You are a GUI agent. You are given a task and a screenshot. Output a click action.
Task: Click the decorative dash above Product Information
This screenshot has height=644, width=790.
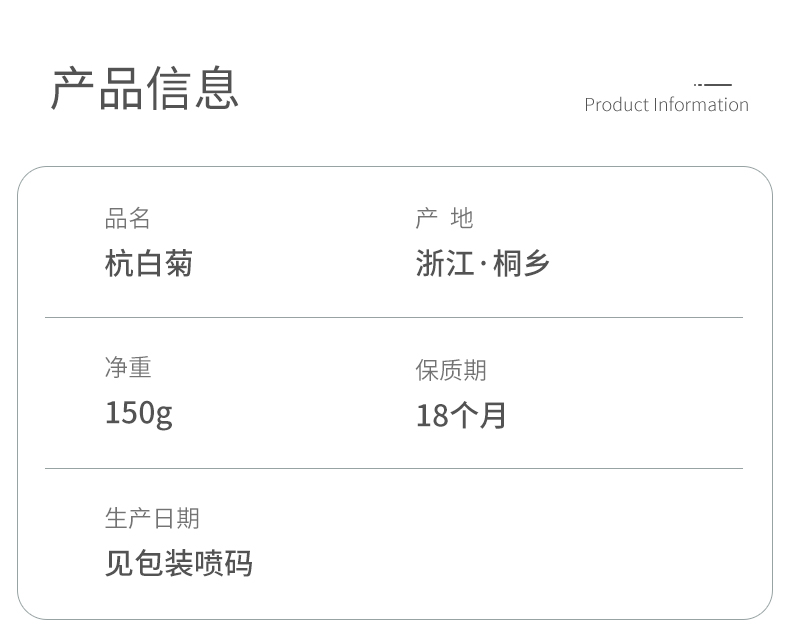pyautogui.click(x=714, y=85)
